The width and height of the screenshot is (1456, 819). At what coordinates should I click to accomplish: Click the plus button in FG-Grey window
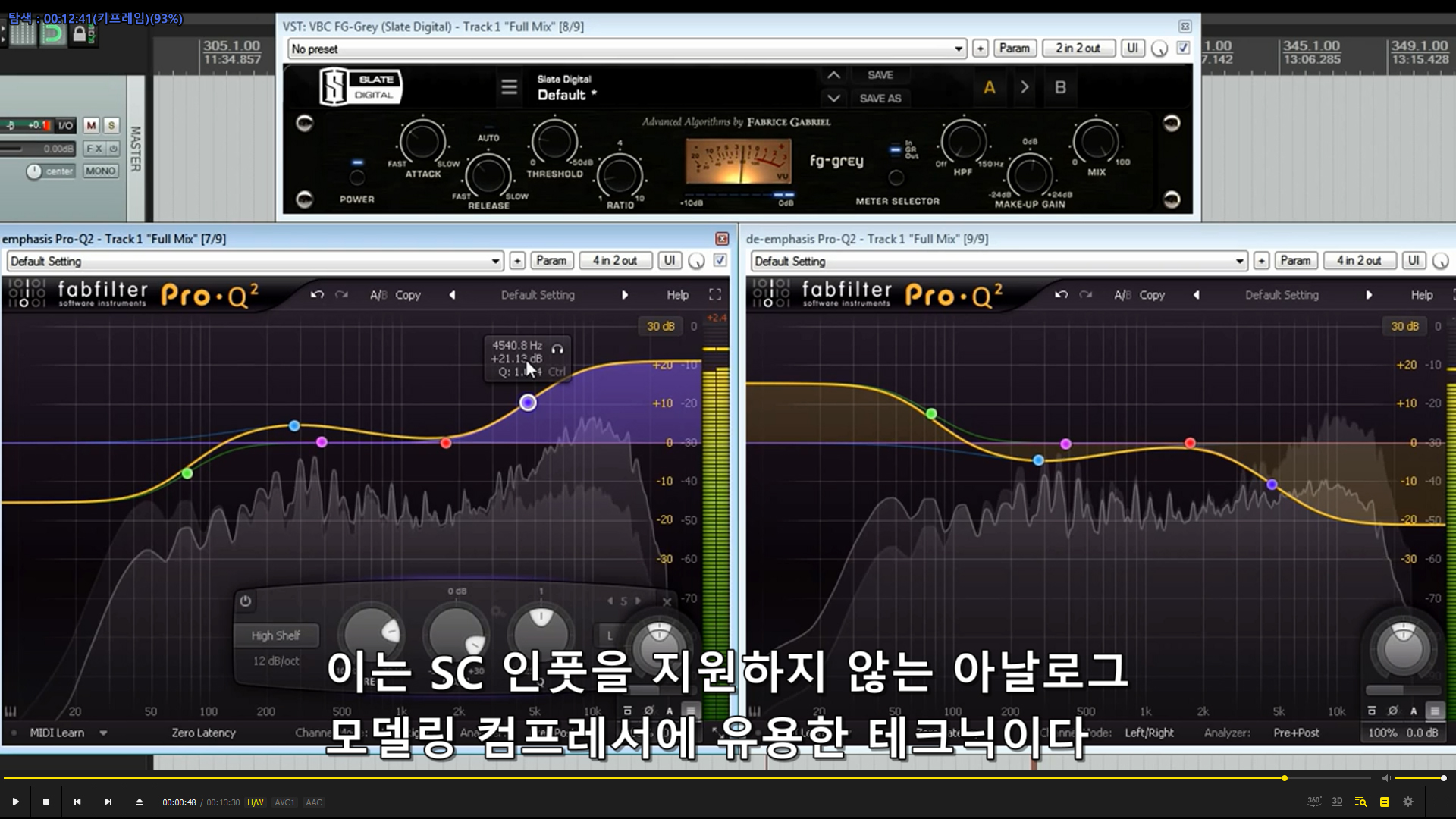980,49
